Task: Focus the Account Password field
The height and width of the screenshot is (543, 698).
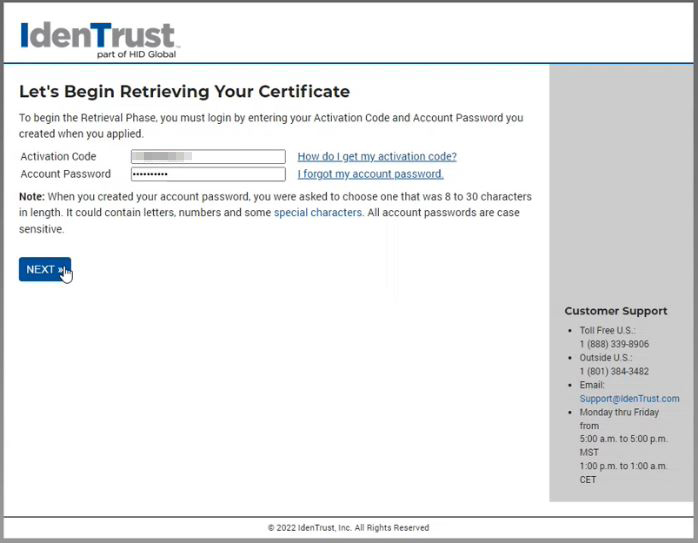Action: [x=208, y=174]
